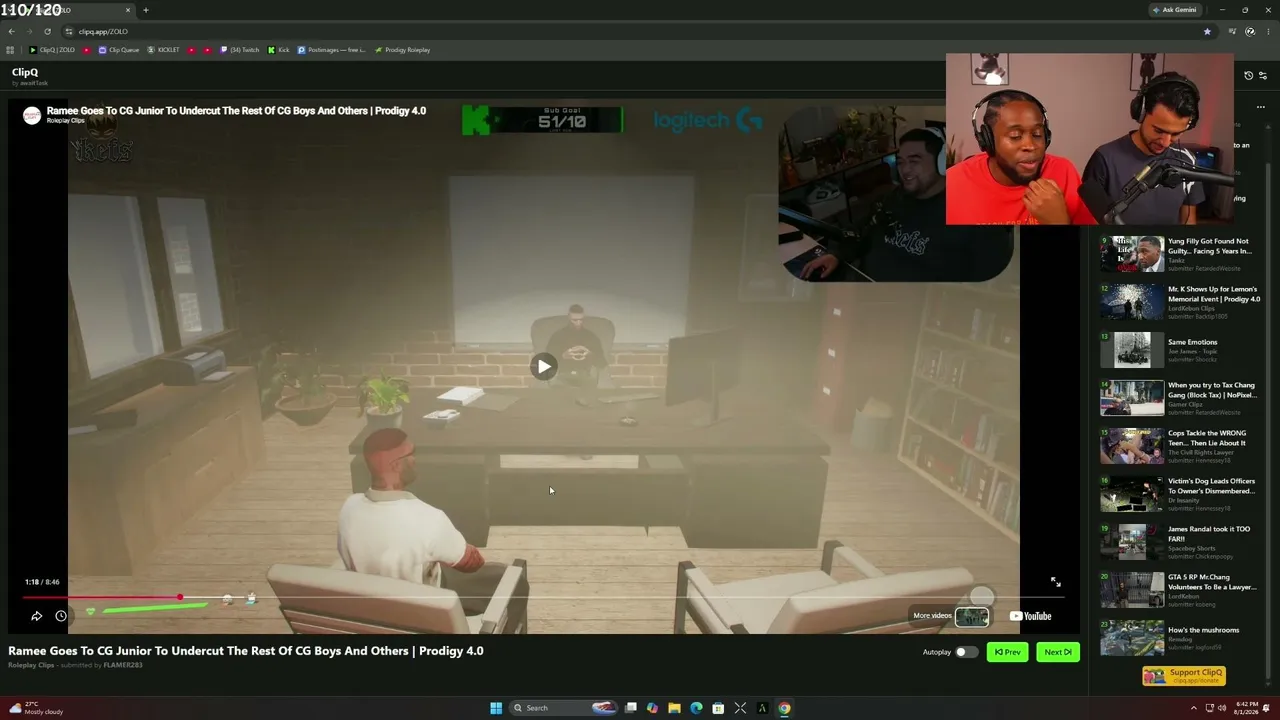Screen dimensions: 1280x720
Task: Open the weather widget showing Mostly cloudy
Action: coord(36,708)
